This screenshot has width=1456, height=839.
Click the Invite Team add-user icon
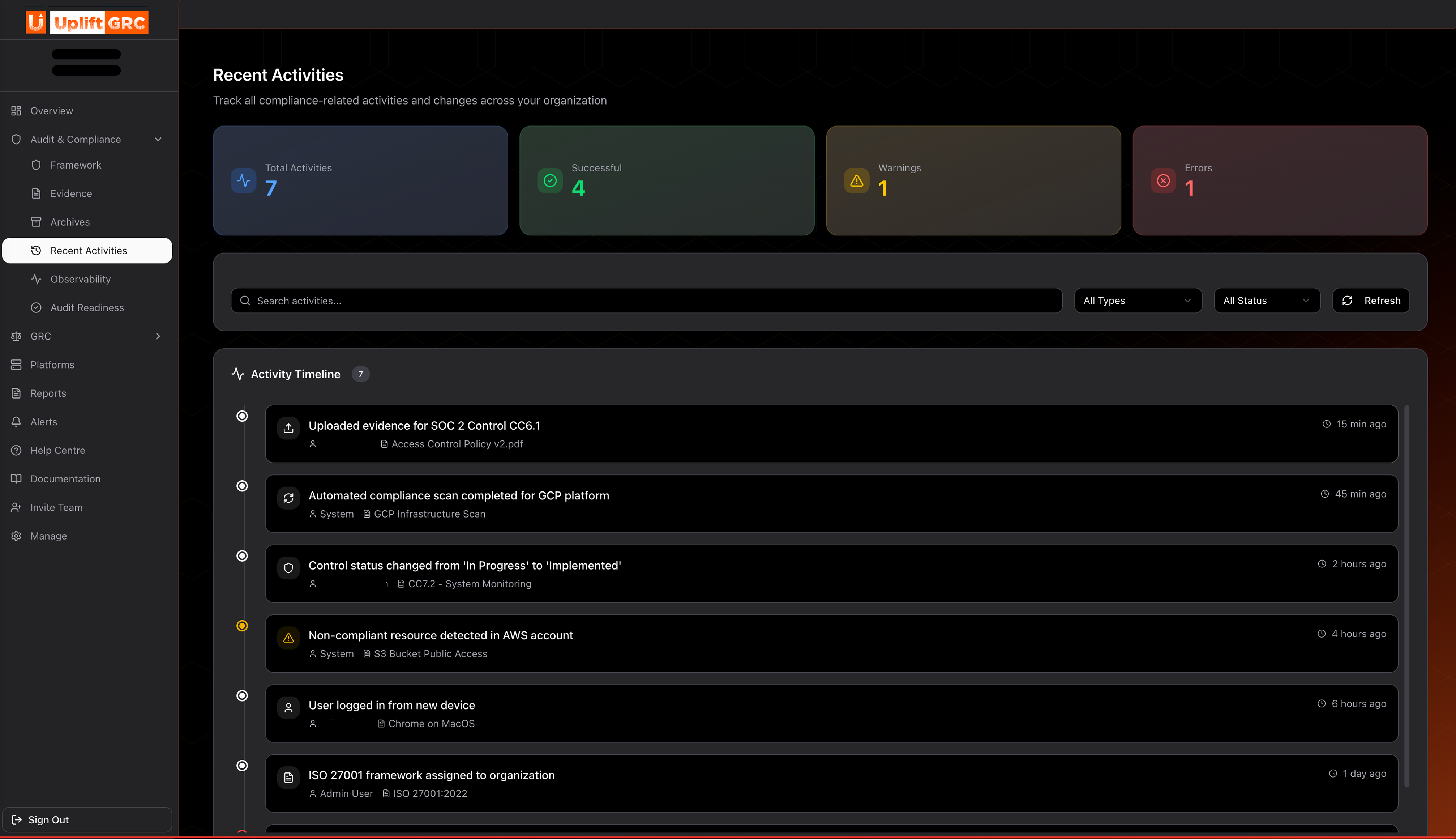click(16, 507)
